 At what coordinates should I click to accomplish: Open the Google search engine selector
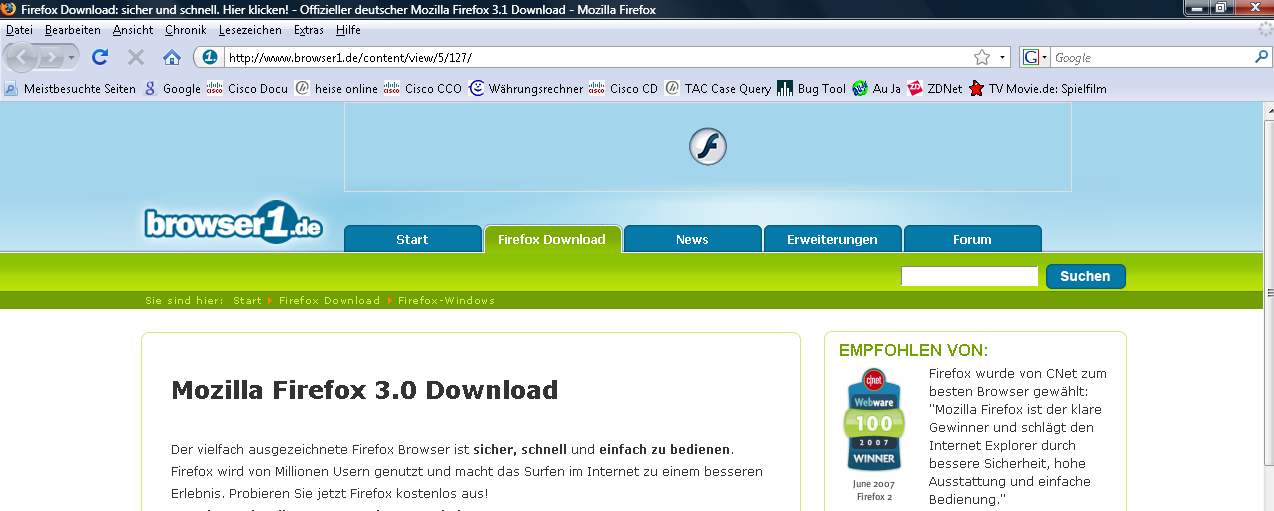pos(1035,58)
